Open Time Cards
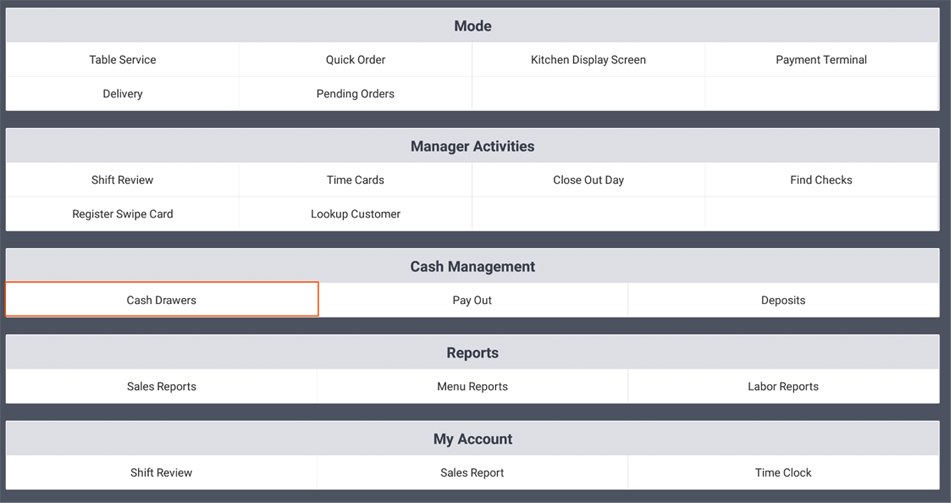The width and height of the screenshot is (951, 503). point(355,180)
